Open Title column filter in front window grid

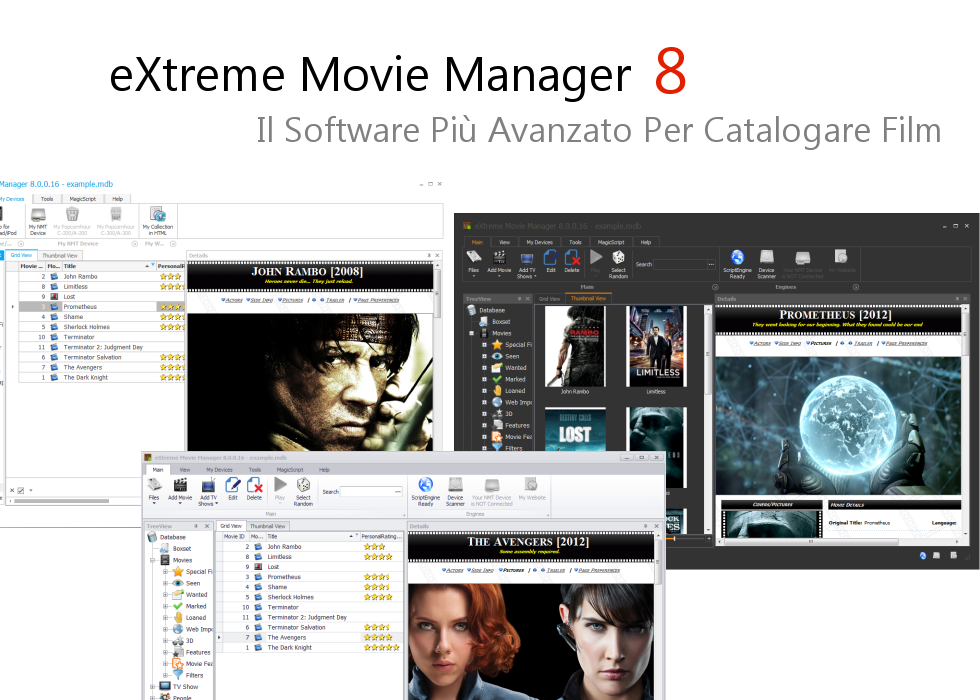[357, 536]
